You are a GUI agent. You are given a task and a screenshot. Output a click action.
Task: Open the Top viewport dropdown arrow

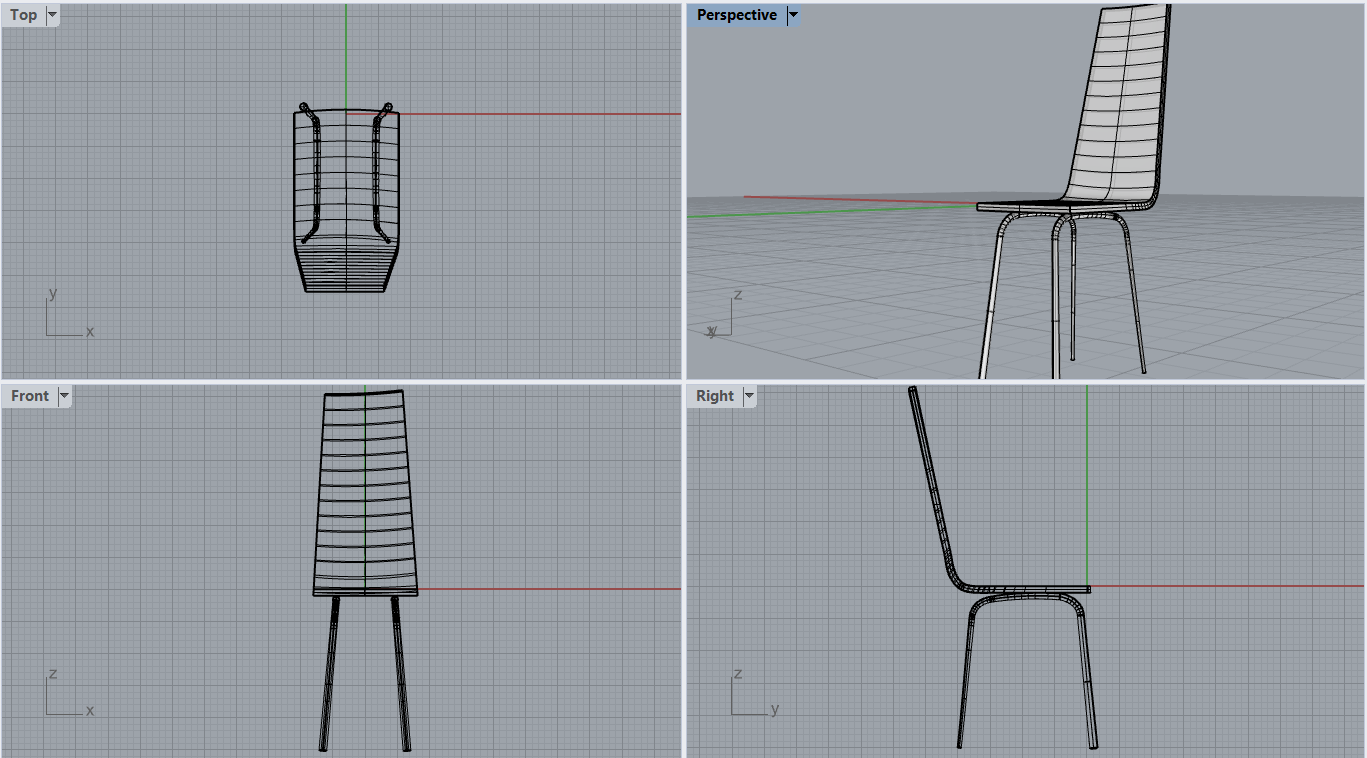click(52, 15)
